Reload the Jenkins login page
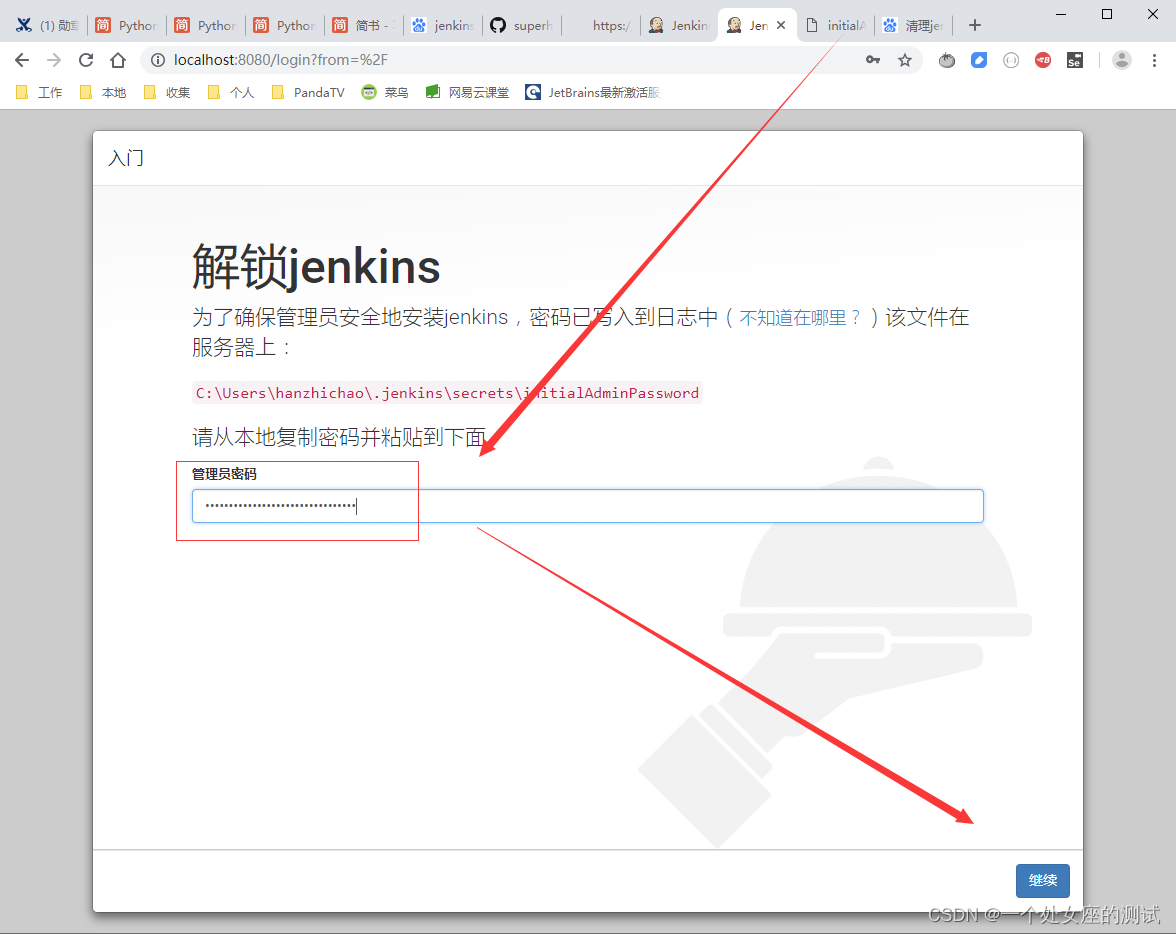Screen dimensions: 1176x934 click(86, 60)
